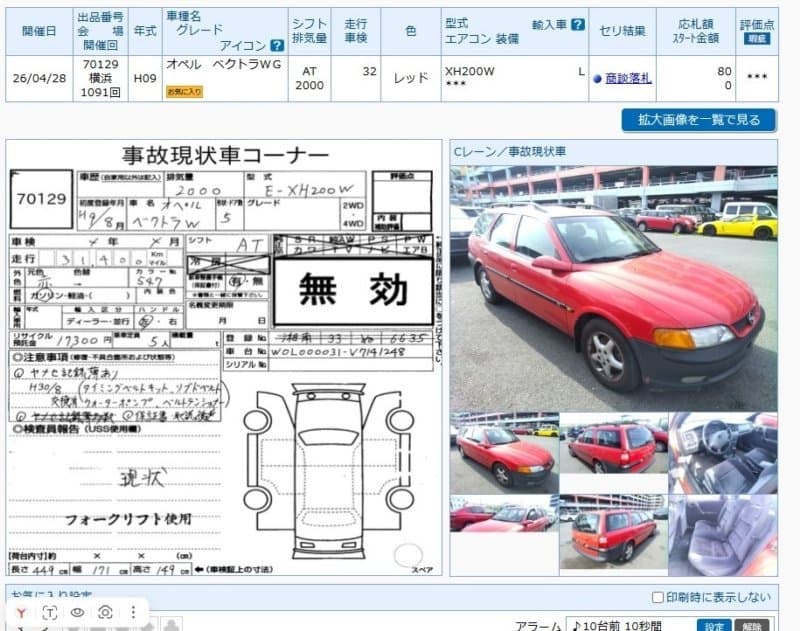
Task: Open the rear-quarter thumbnail in first row
Action: (614, 443)
